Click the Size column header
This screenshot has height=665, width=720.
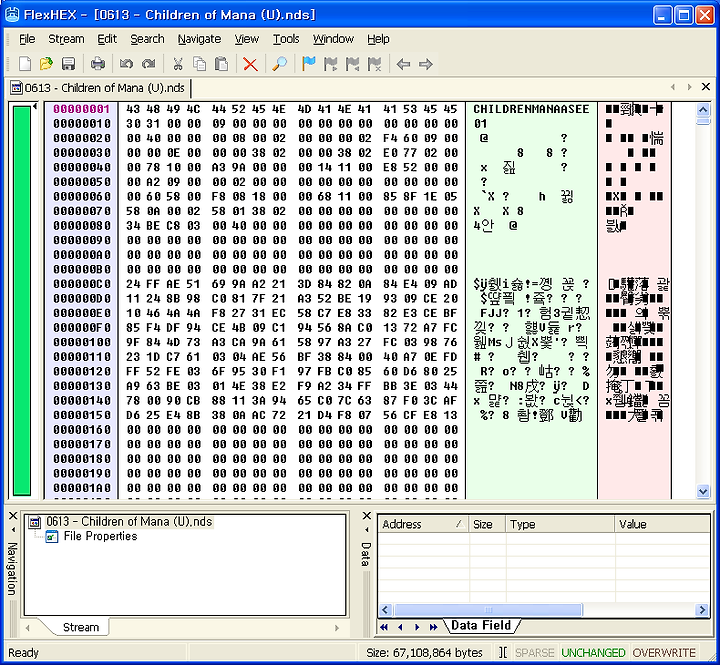coord(487,524)
